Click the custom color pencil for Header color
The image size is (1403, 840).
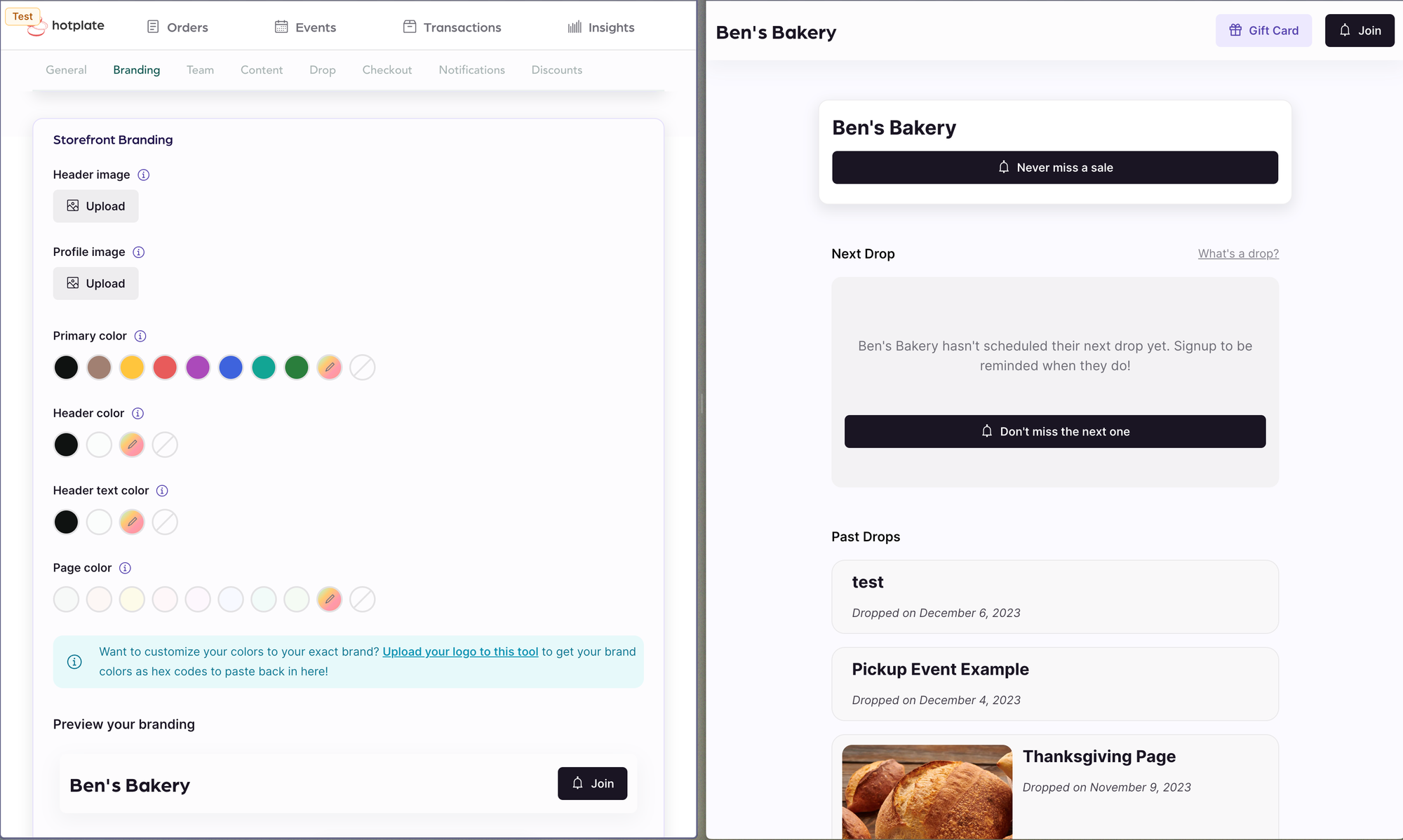pos(131,444)
